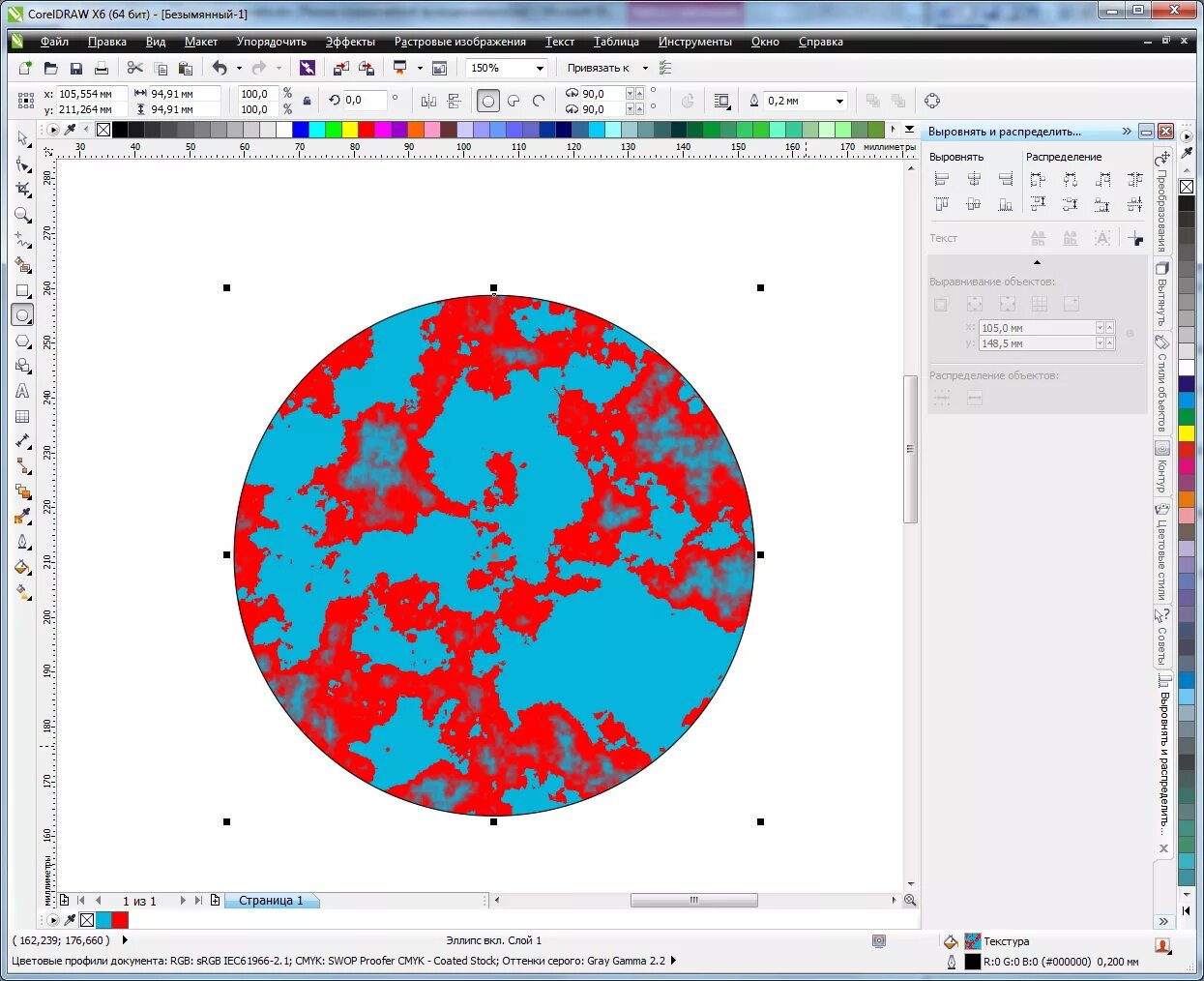The width and height of the screenshot is (1204, 981).
Task: Select the Polygon tool
Action: pos(23,341)
